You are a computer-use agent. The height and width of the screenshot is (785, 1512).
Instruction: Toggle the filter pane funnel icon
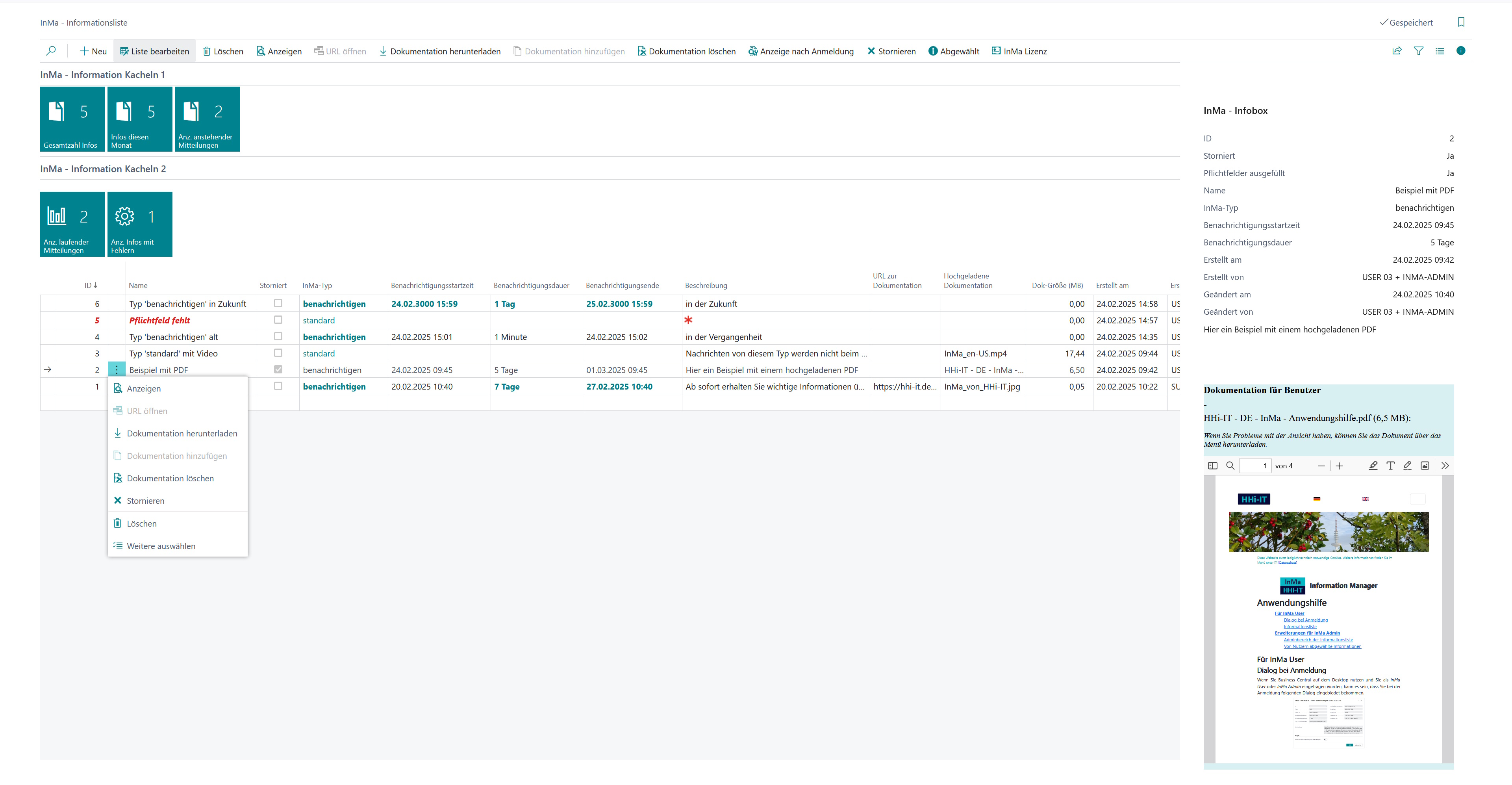tap(1419, 51)
